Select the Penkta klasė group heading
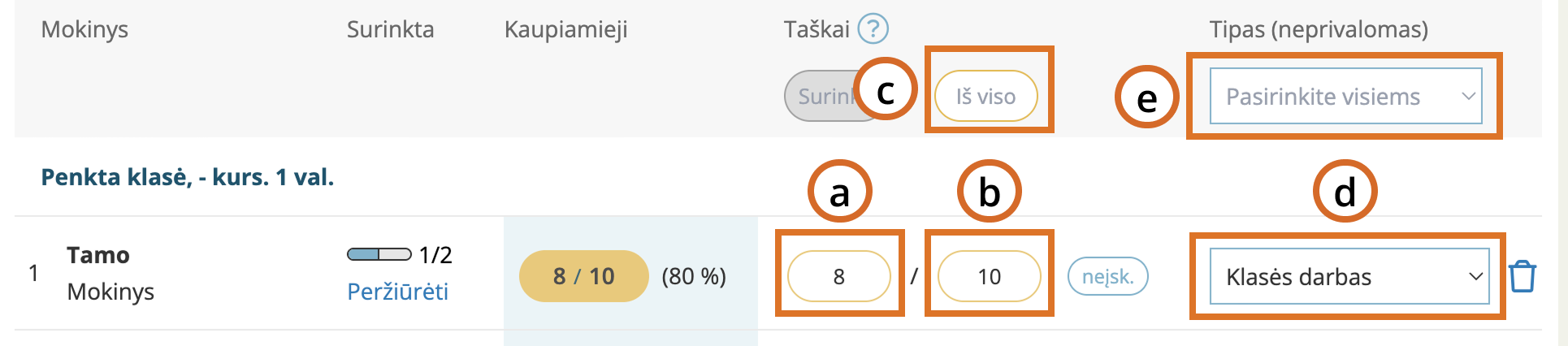This screenshot has height=346, width=1568. click(188, 177)
